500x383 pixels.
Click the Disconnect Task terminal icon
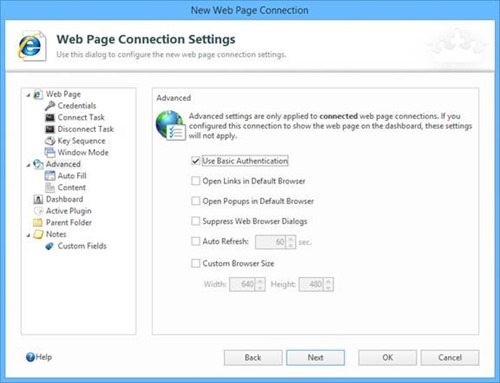[x=50, y=129]
